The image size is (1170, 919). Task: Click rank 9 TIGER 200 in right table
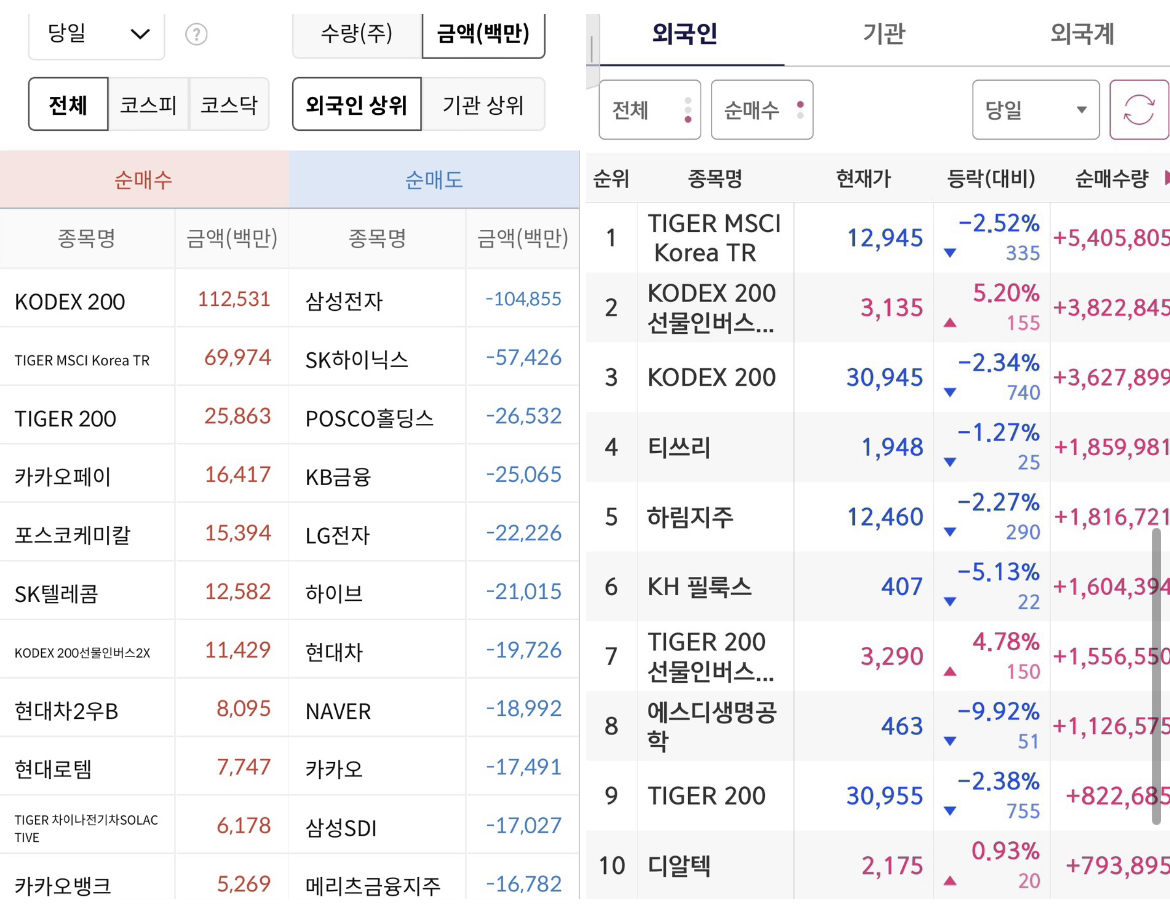point(706,796)
